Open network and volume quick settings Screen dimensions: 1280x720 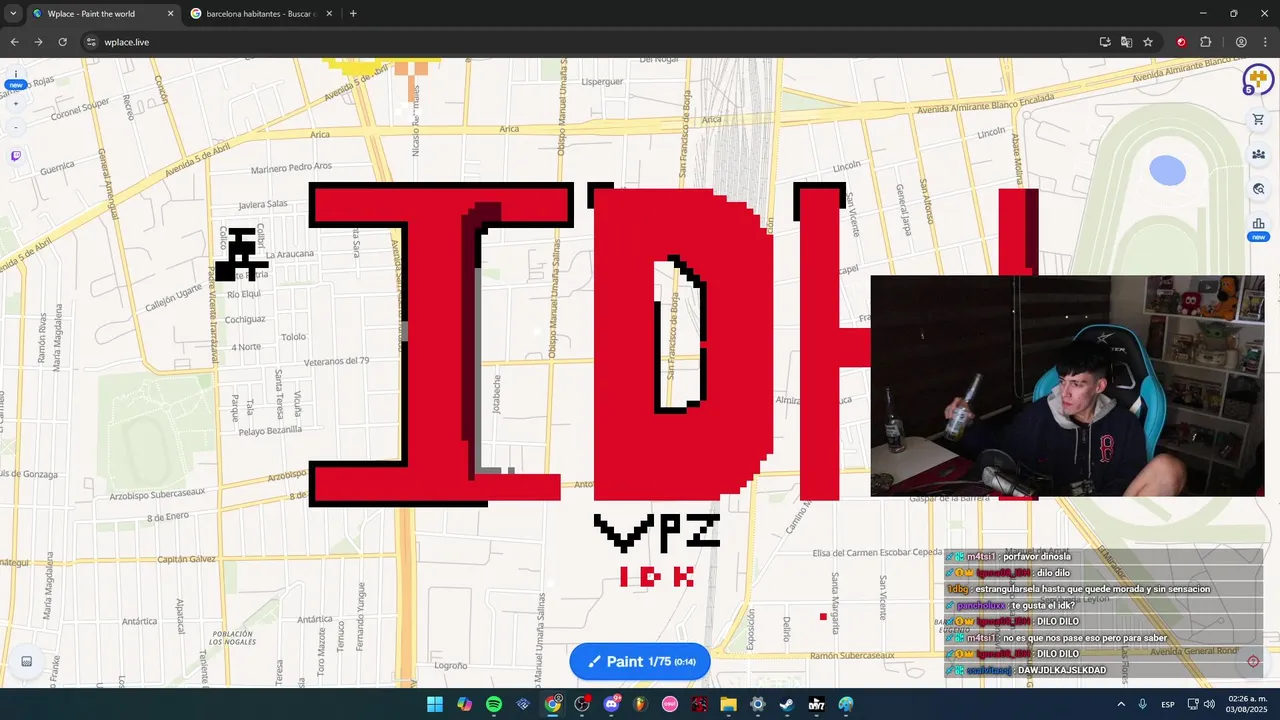(1201, 704)
